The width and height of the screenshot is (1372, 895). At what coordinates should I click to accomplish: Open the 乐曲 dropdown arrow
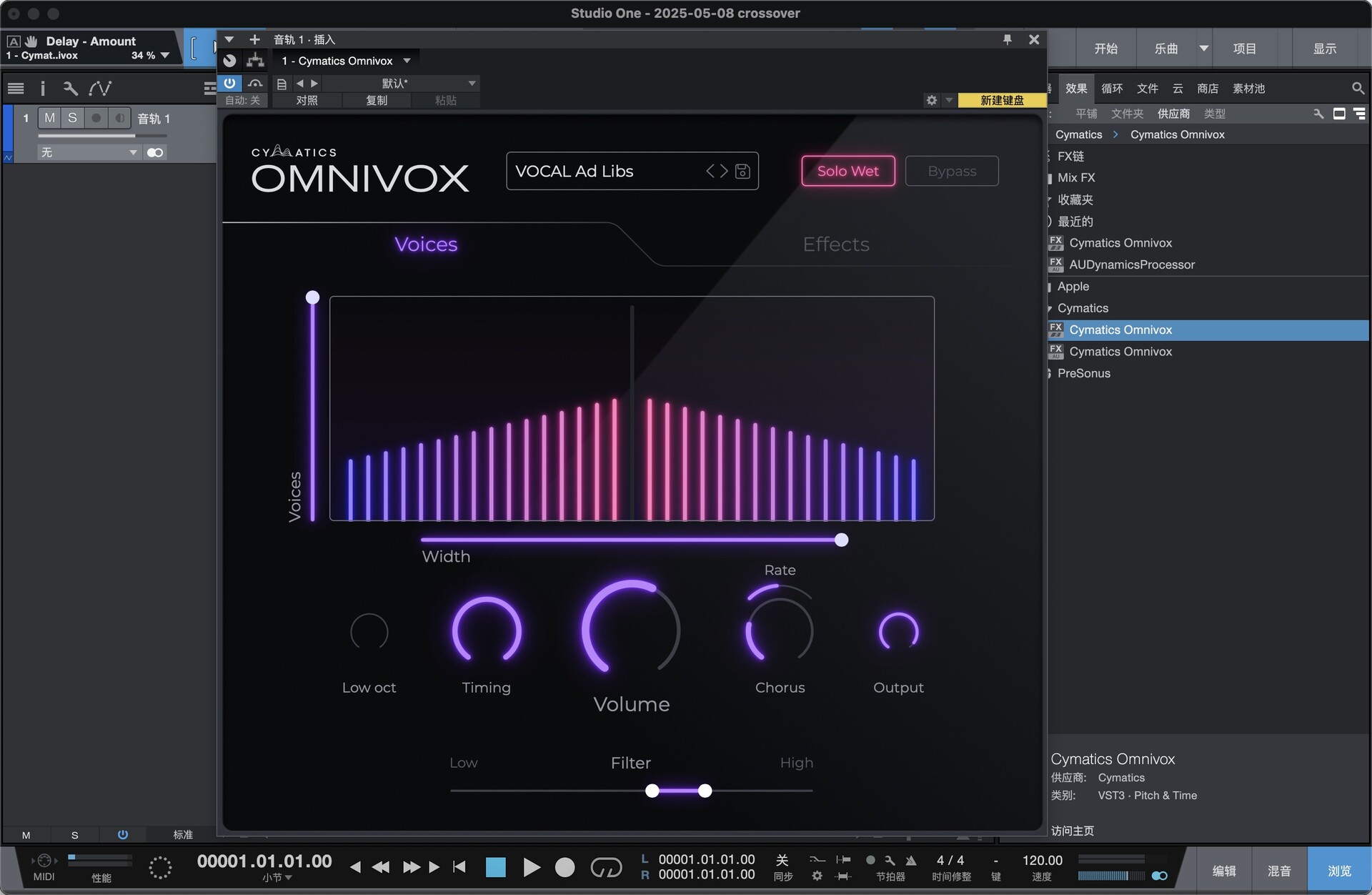pyautogui.click(x=1204, y=49)
